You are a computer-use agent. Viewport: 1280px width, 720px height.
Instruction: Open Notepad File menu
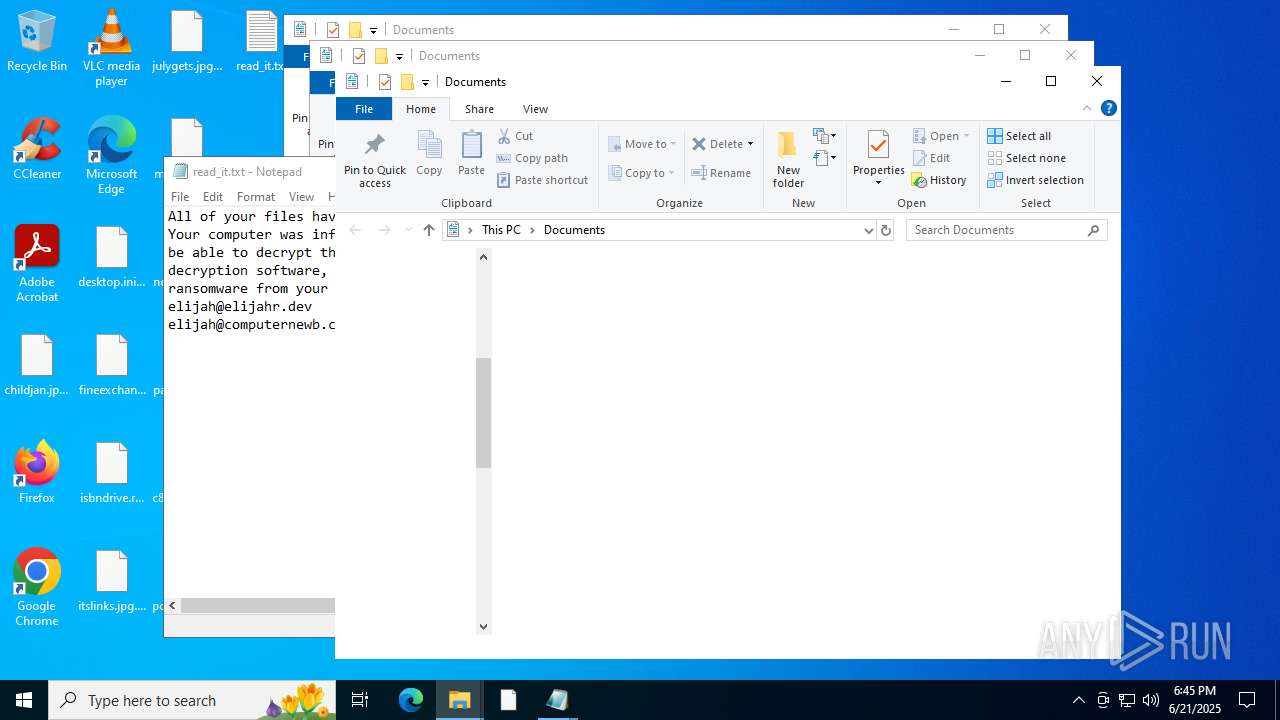(x=180, y=197)
